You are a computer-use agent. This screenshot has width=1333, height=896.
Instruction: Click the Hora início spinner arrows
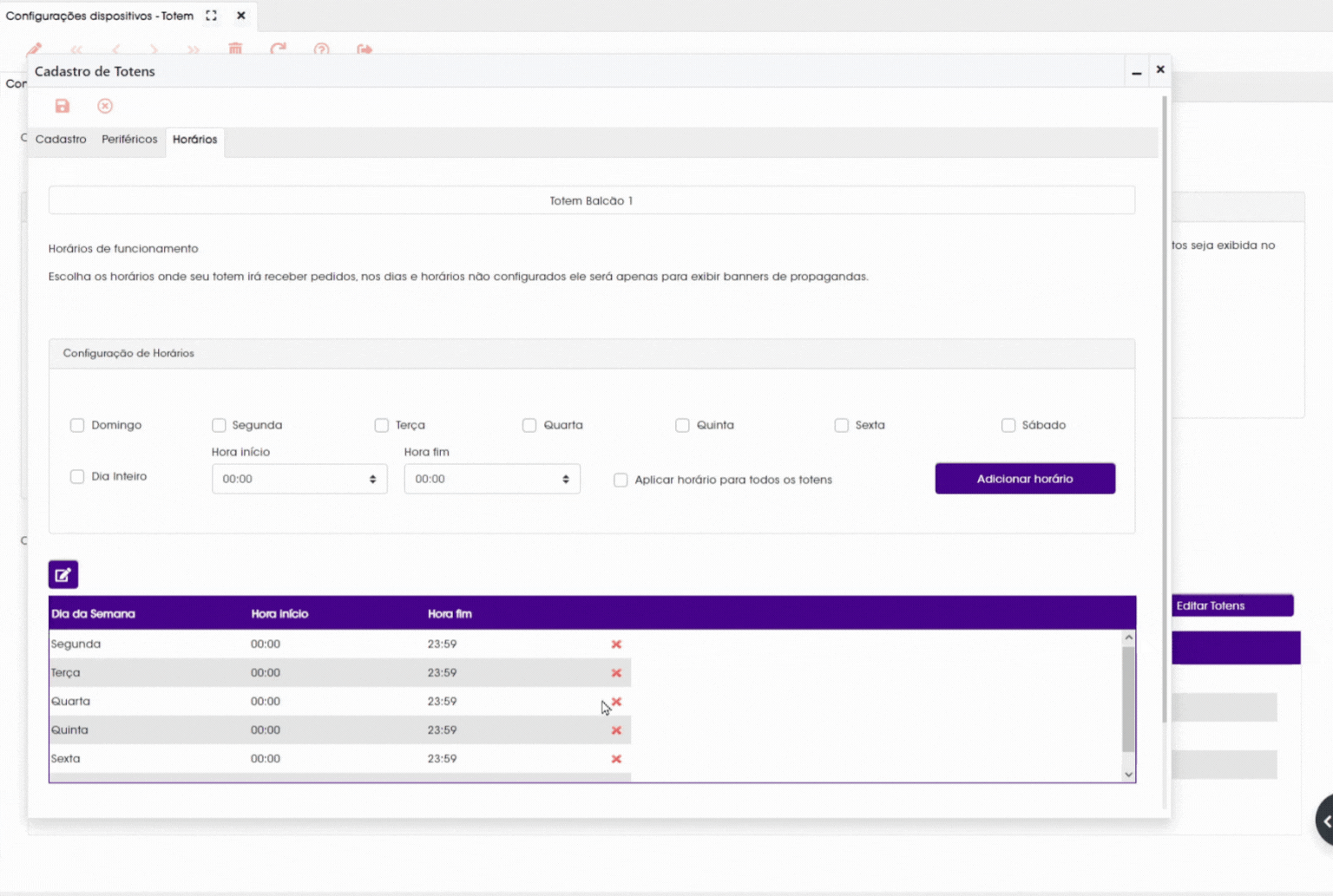click(x=372, y=479)
